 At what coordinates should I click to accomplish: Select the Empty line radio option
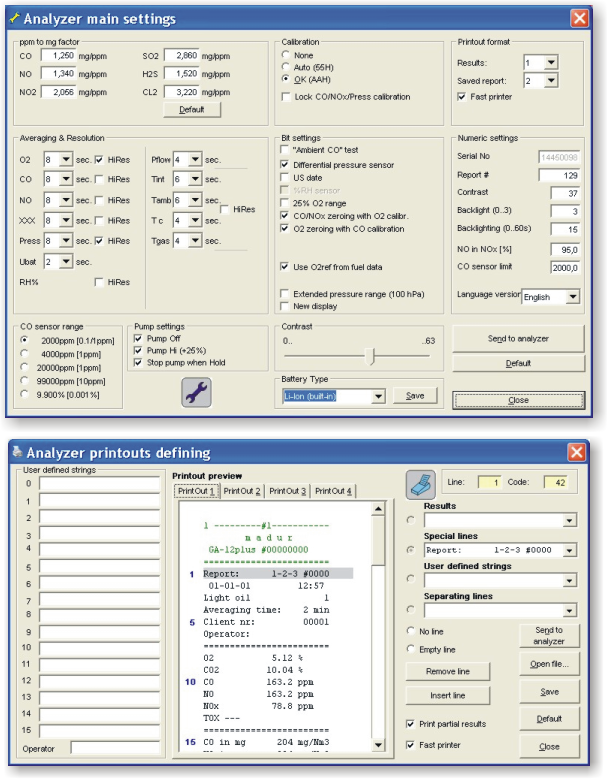tap(410, 649)
